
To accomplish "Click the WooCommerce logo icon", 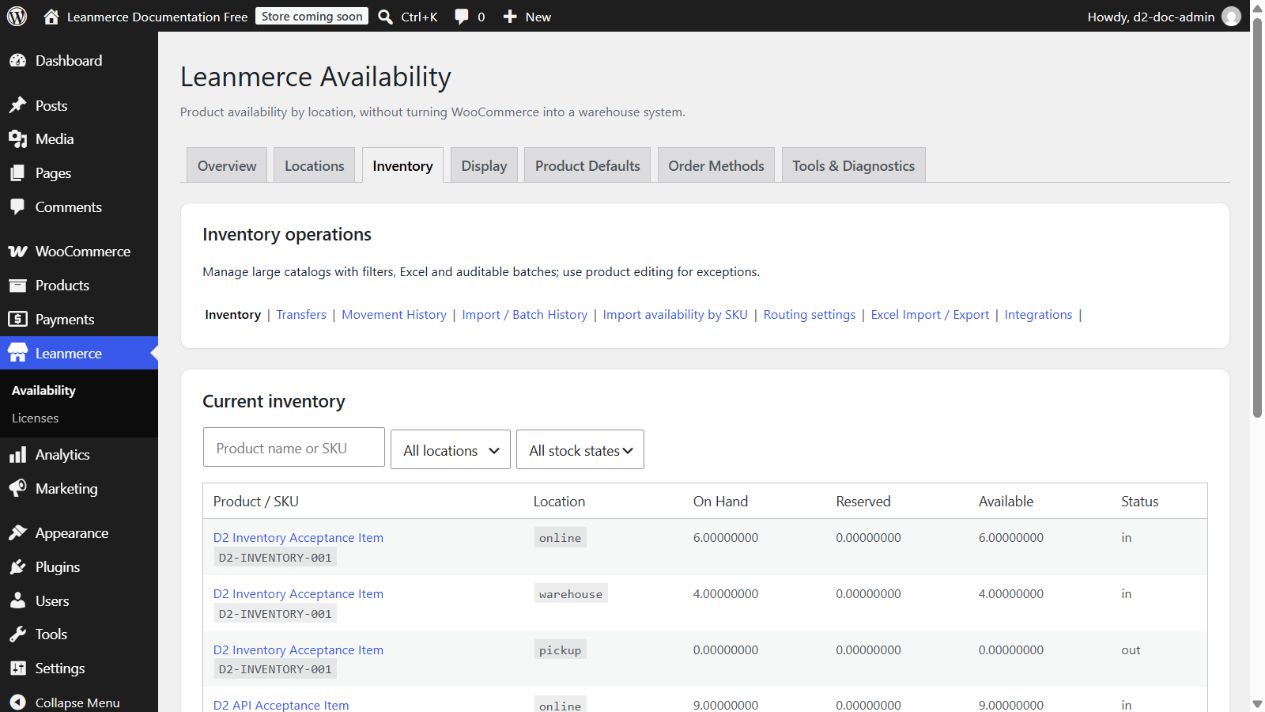I will pyautogui.click(x=17, y=251).
